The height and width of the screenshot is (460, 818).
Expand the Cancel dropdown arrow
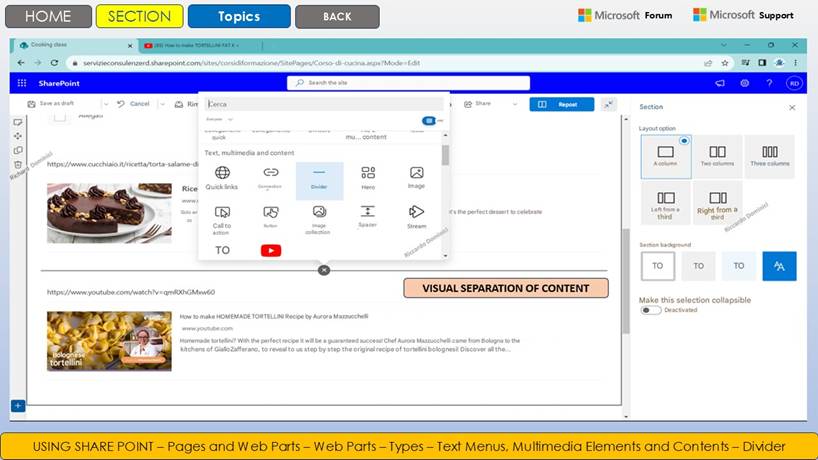point(163,104)
